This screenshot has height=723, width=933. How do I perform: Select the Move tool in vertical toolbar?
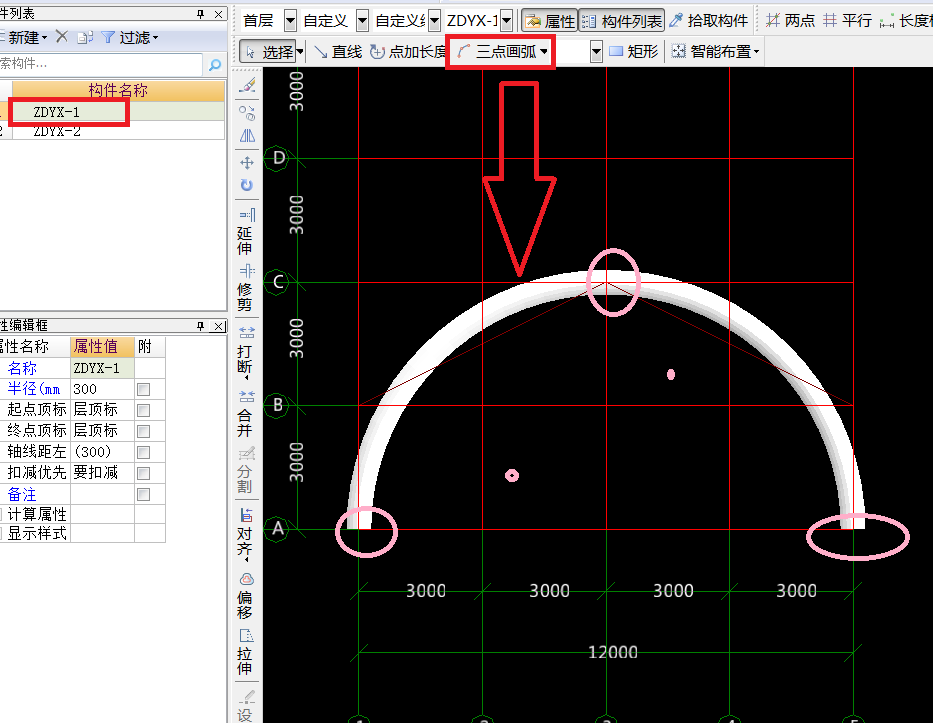(x=247, y=162)
